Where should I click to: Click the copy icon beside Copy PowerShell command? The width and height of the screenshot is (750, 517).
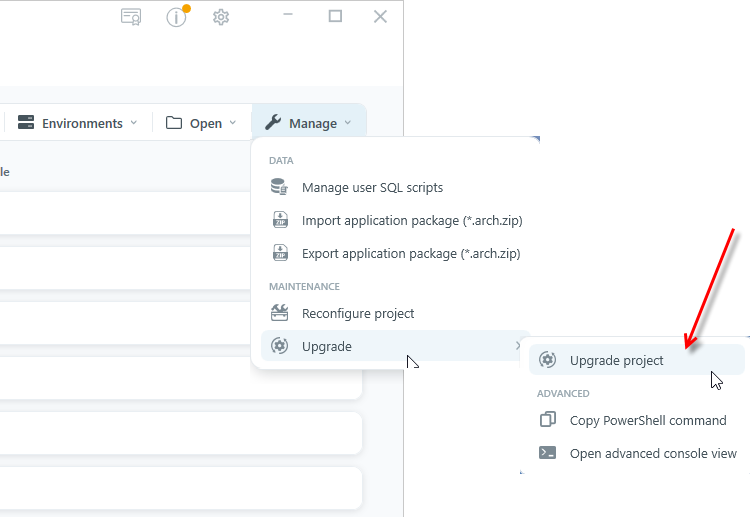pyautogui.click(x=548, y=419)
